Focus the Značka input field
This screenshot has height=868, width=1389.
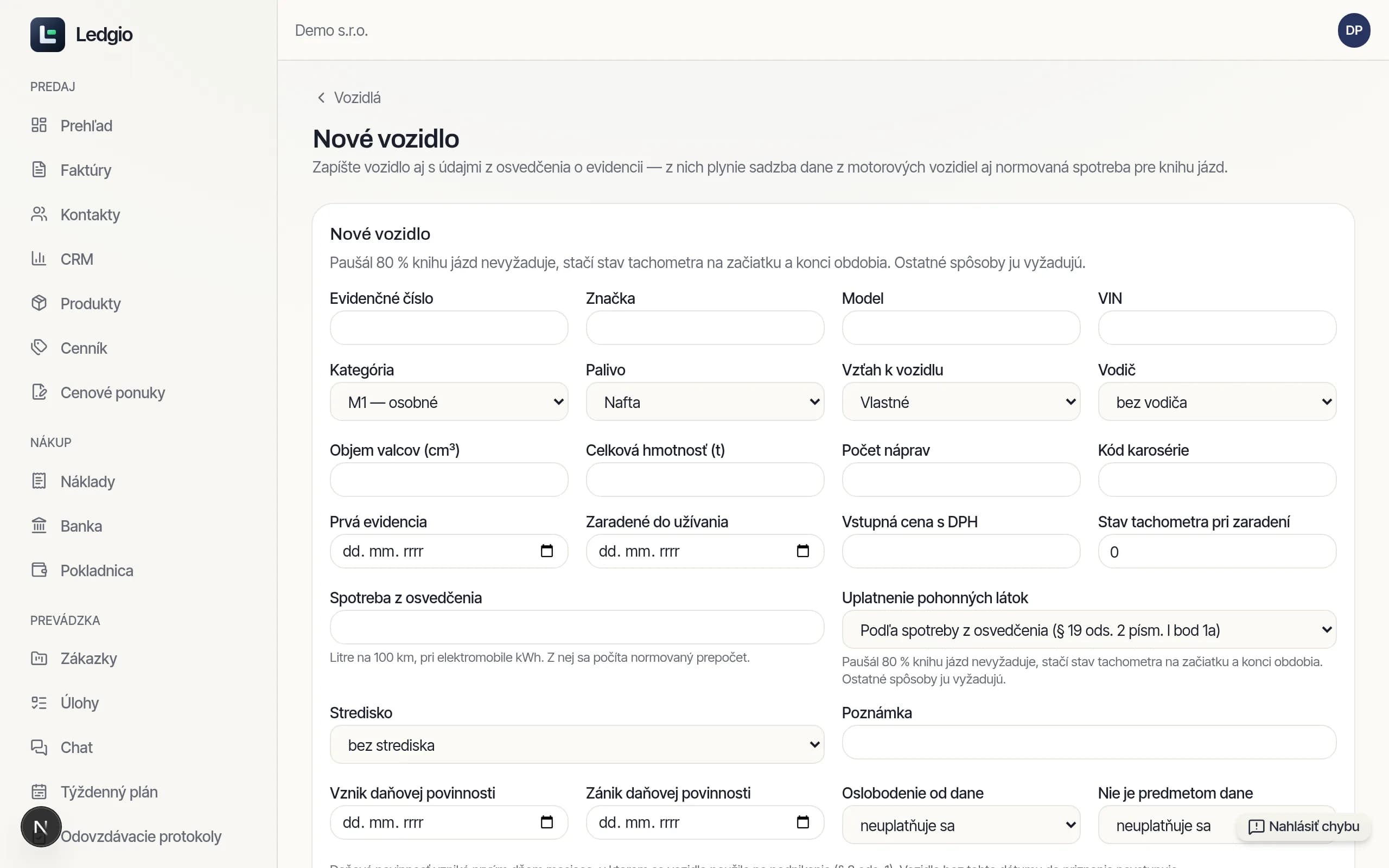tap(705, 328)
